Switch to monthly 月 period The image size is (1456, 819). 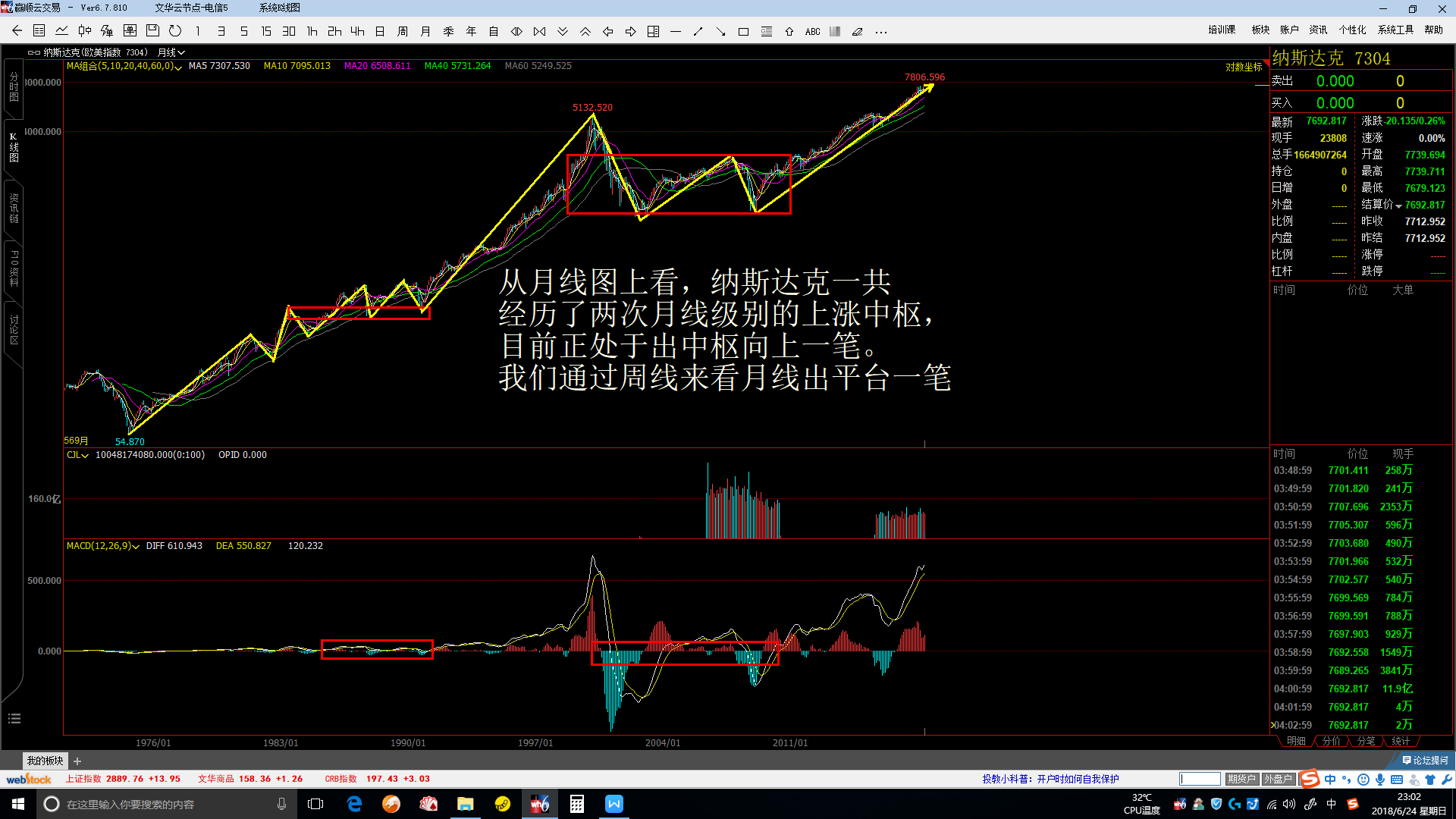[425, 32]
